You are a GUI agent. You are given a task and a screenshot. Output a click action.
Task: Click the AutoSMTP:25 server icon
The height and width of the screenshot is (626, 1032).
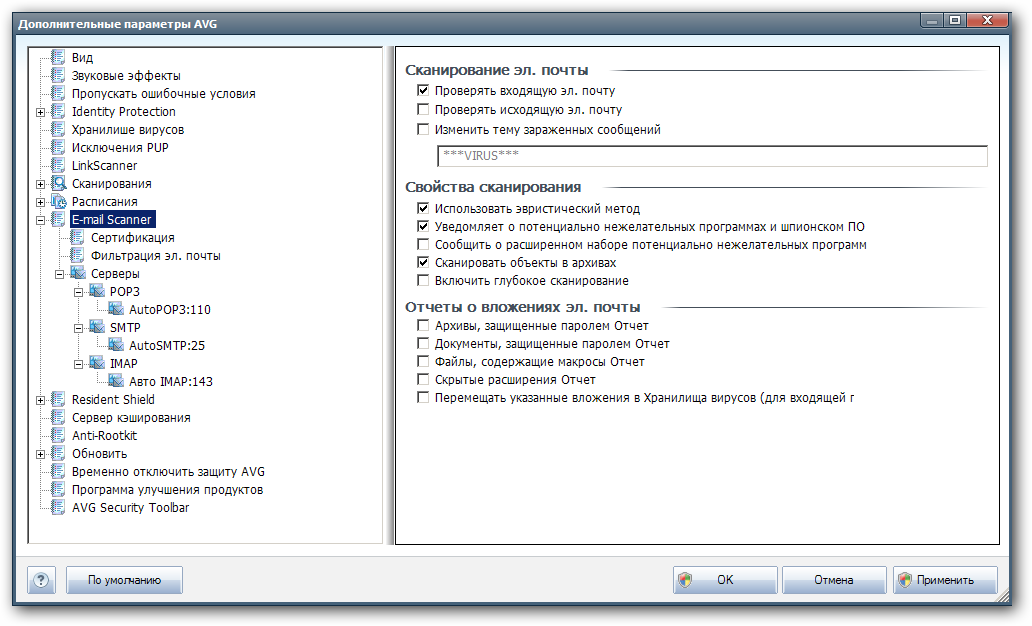point(116,345)
